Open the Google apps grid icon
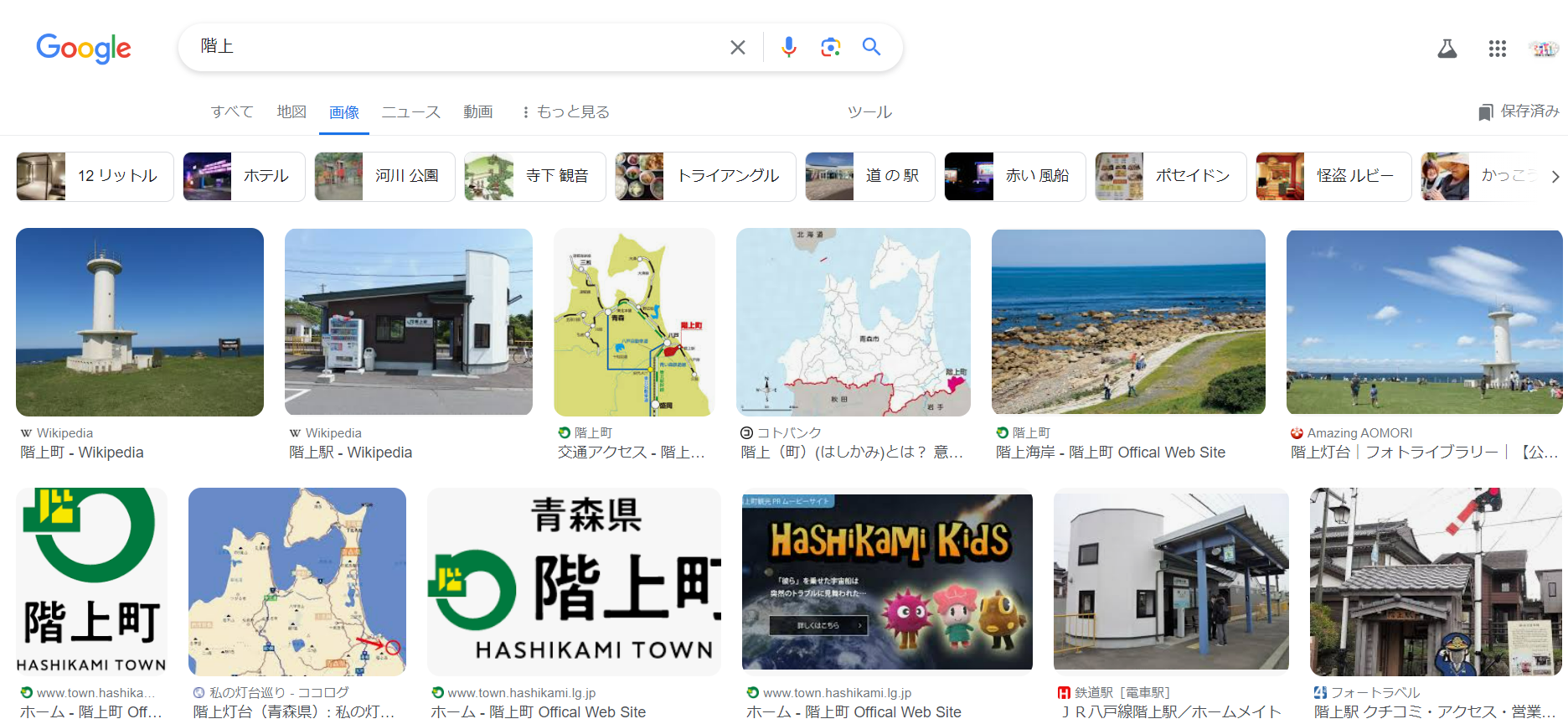 [x=1498, y=49]
